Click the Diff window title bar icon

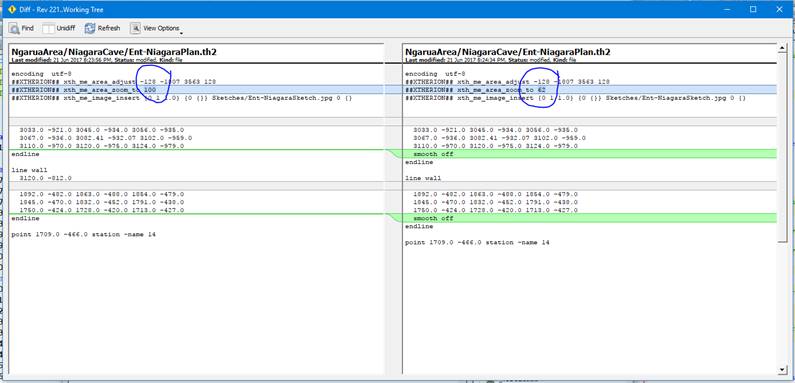coord(12,9)
